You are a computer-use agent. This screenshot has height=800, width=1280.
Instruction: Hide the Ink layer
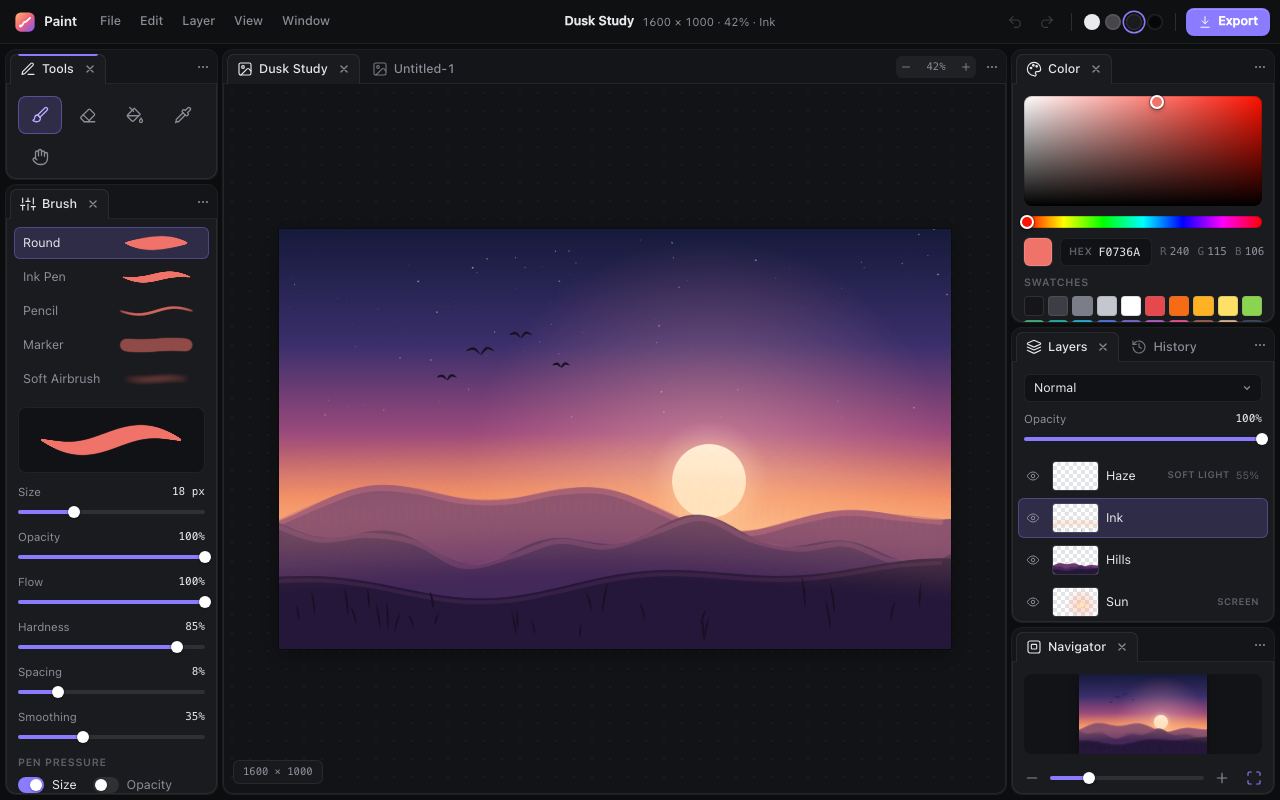pos(1033,518)
